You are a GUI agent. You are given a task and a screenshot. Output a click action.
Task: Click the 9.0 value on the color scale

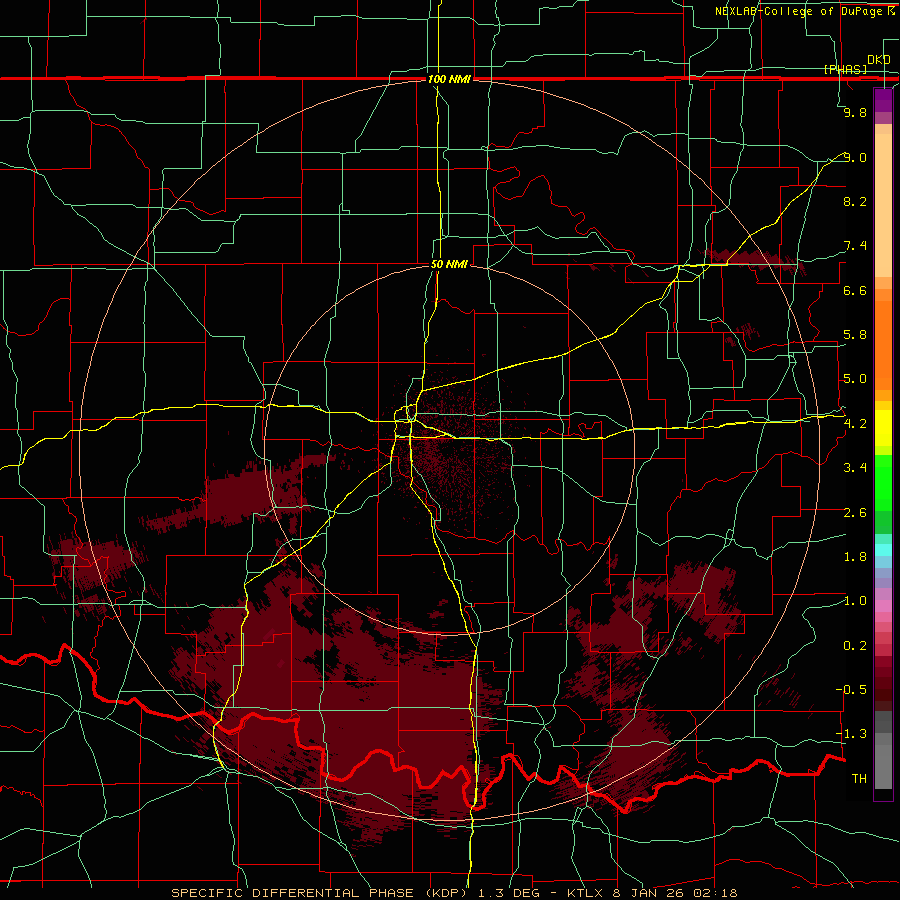point(855,157)
